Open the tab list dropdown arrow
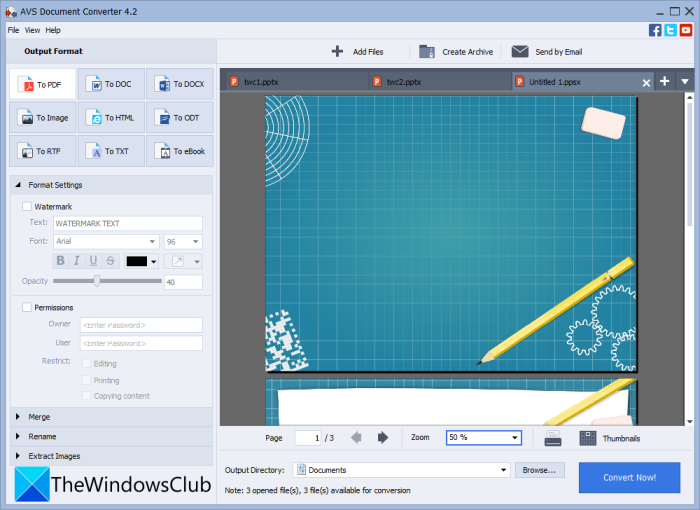700x510 pixels. tap(685, 82)
